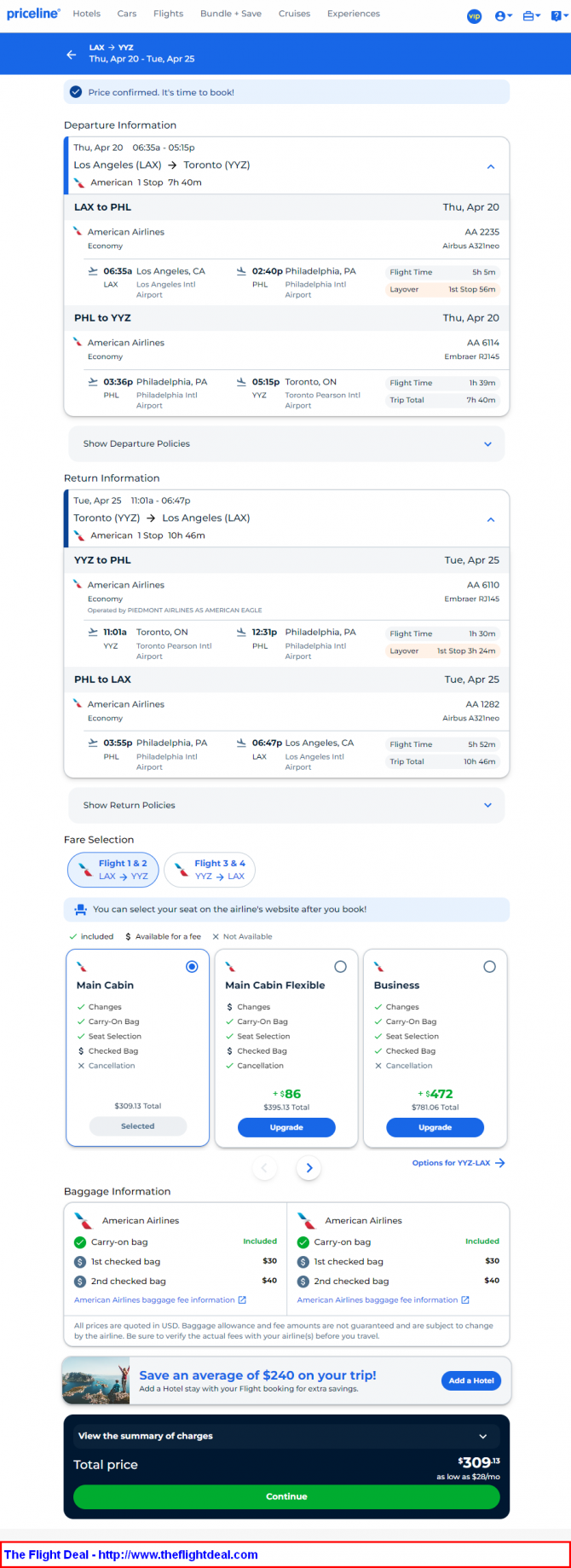This screenshot has height=1568, width=571.
Task: Click the landing icon beside 06:47p
Action: click(x=241, y=743)
